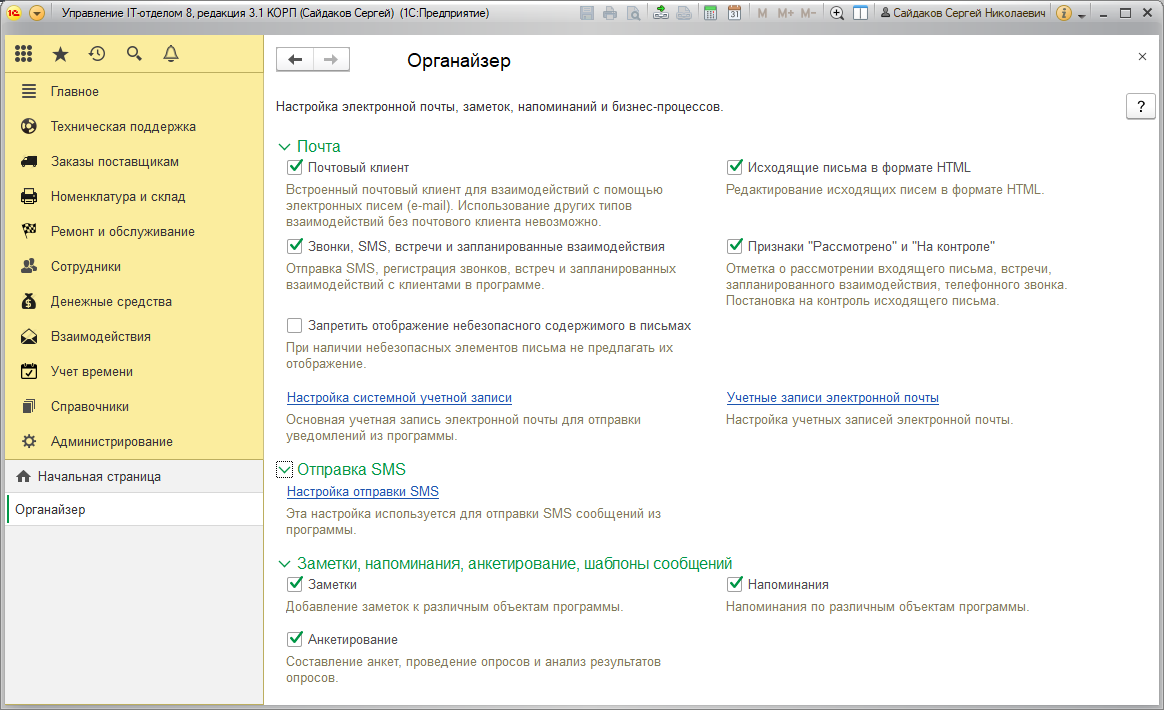Open the history clock icon

[97, 53]
